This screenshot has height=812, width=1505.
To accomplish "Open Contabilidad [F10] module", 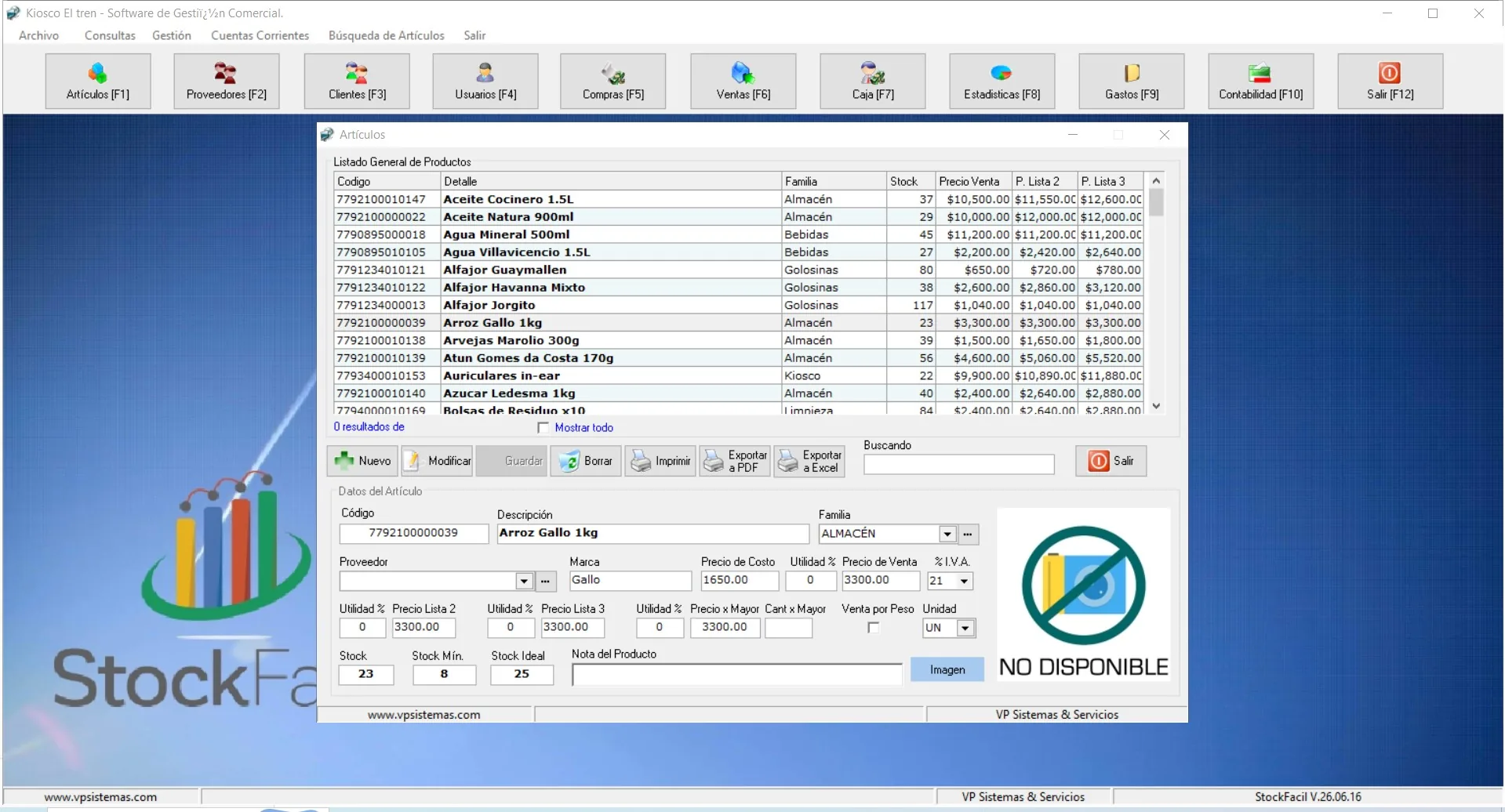I will coord(1261,82).
